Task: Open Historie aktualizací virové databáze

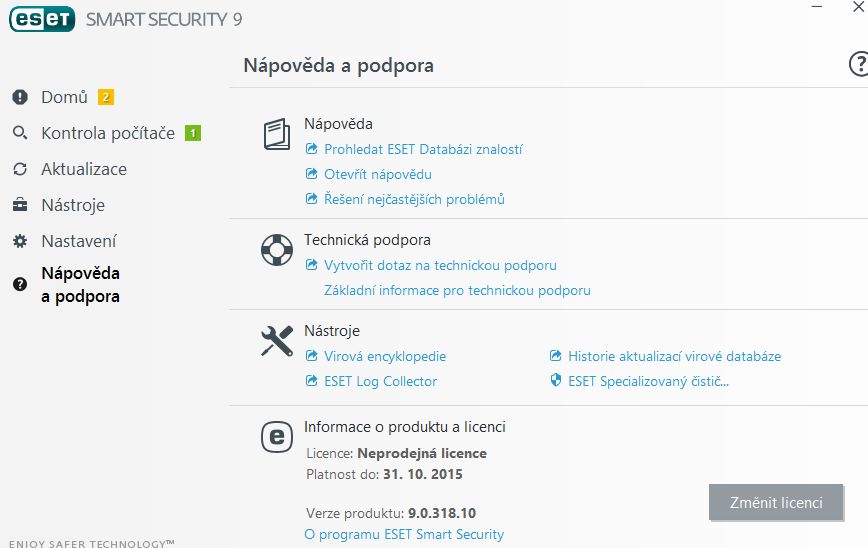Action: tap(674, 356)
